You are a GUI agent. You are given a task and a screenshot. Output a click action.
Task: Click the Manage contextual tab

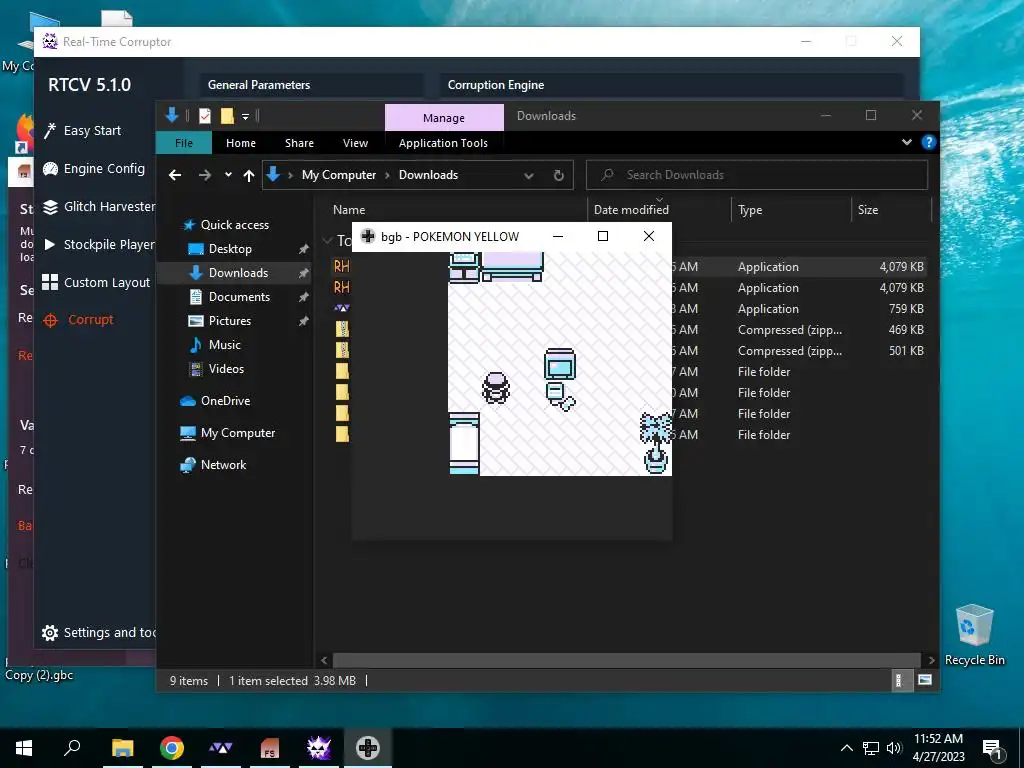coord(444,118)
